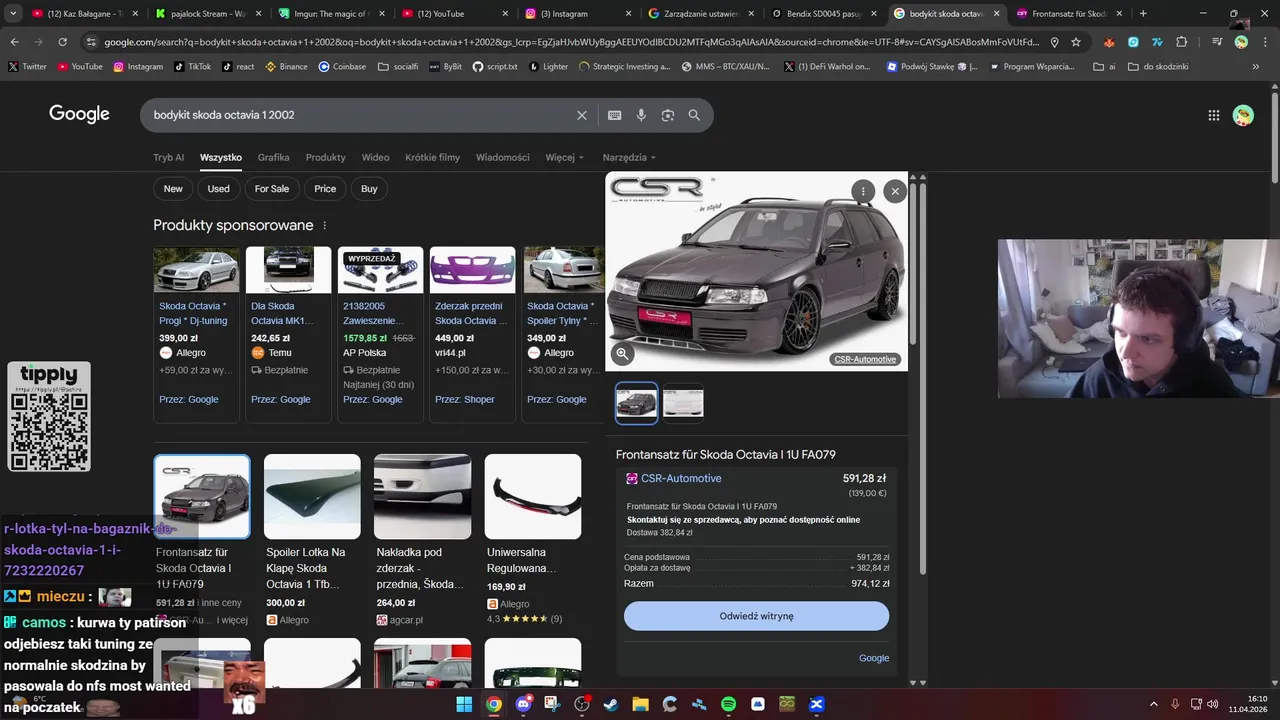Open the socialfi bookmarks folder

pos(398,66)
